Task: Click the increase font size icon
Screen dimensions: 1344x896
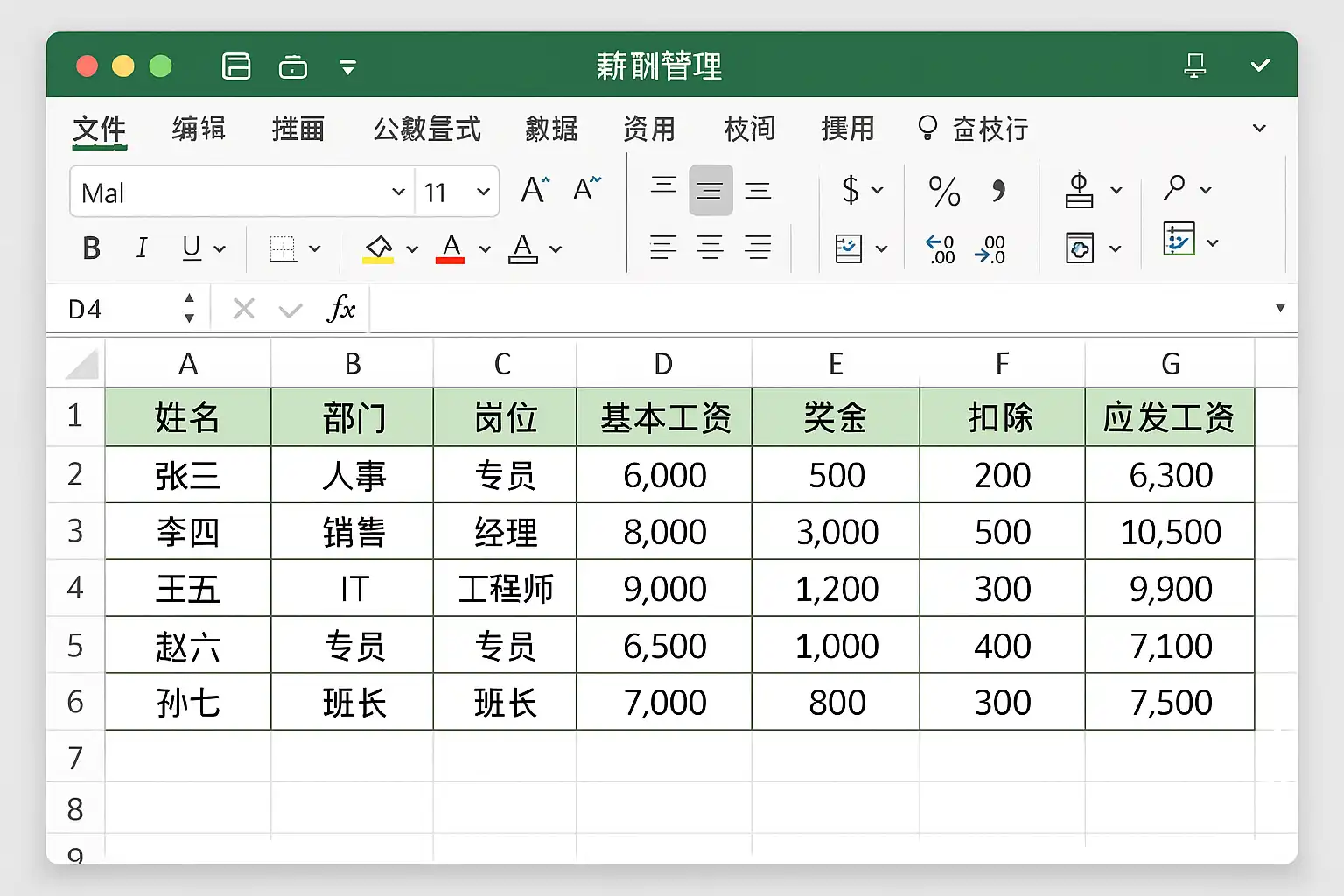Action: (x=535, y=189)
